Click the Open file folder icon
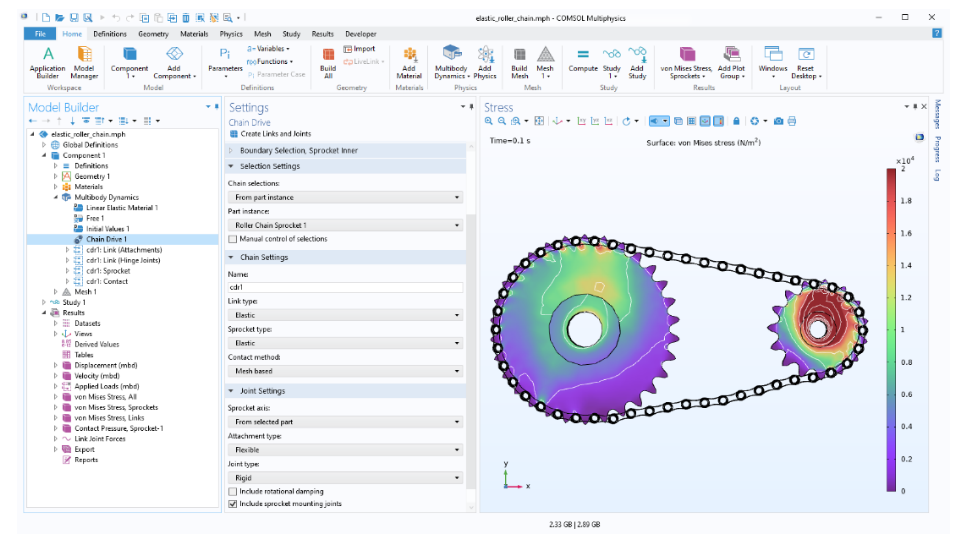This screenshot has width=955, height=535. pos(60,18)
